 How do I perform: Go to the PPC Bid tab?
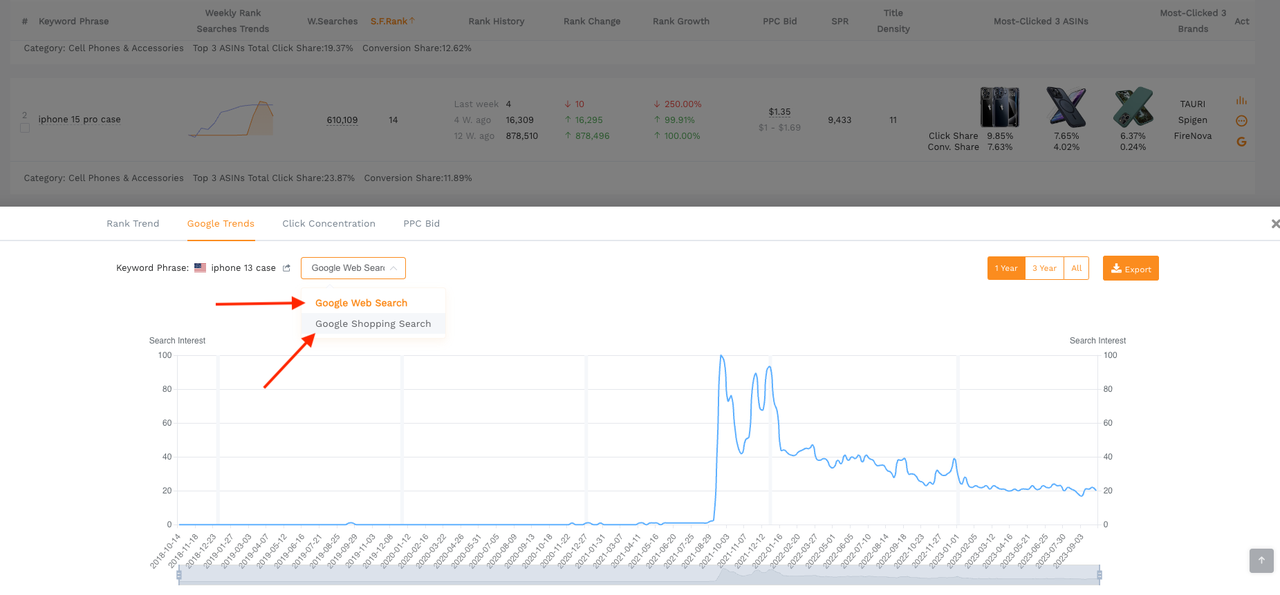coord(421,224)
